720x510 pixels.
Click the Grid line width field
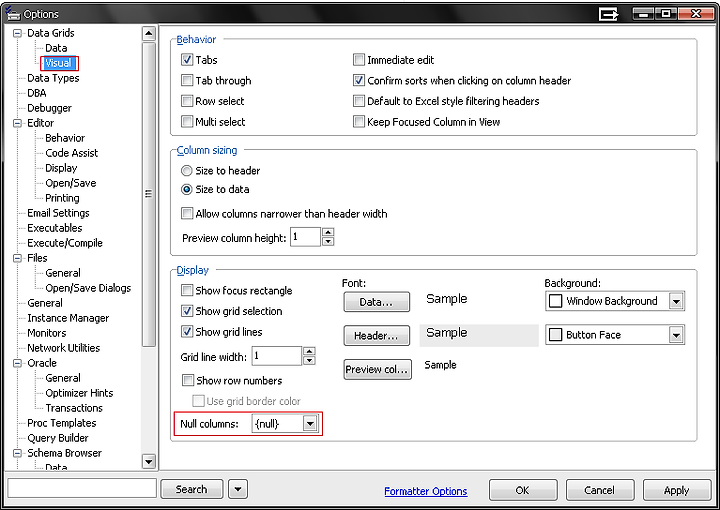tap(276, 356)
